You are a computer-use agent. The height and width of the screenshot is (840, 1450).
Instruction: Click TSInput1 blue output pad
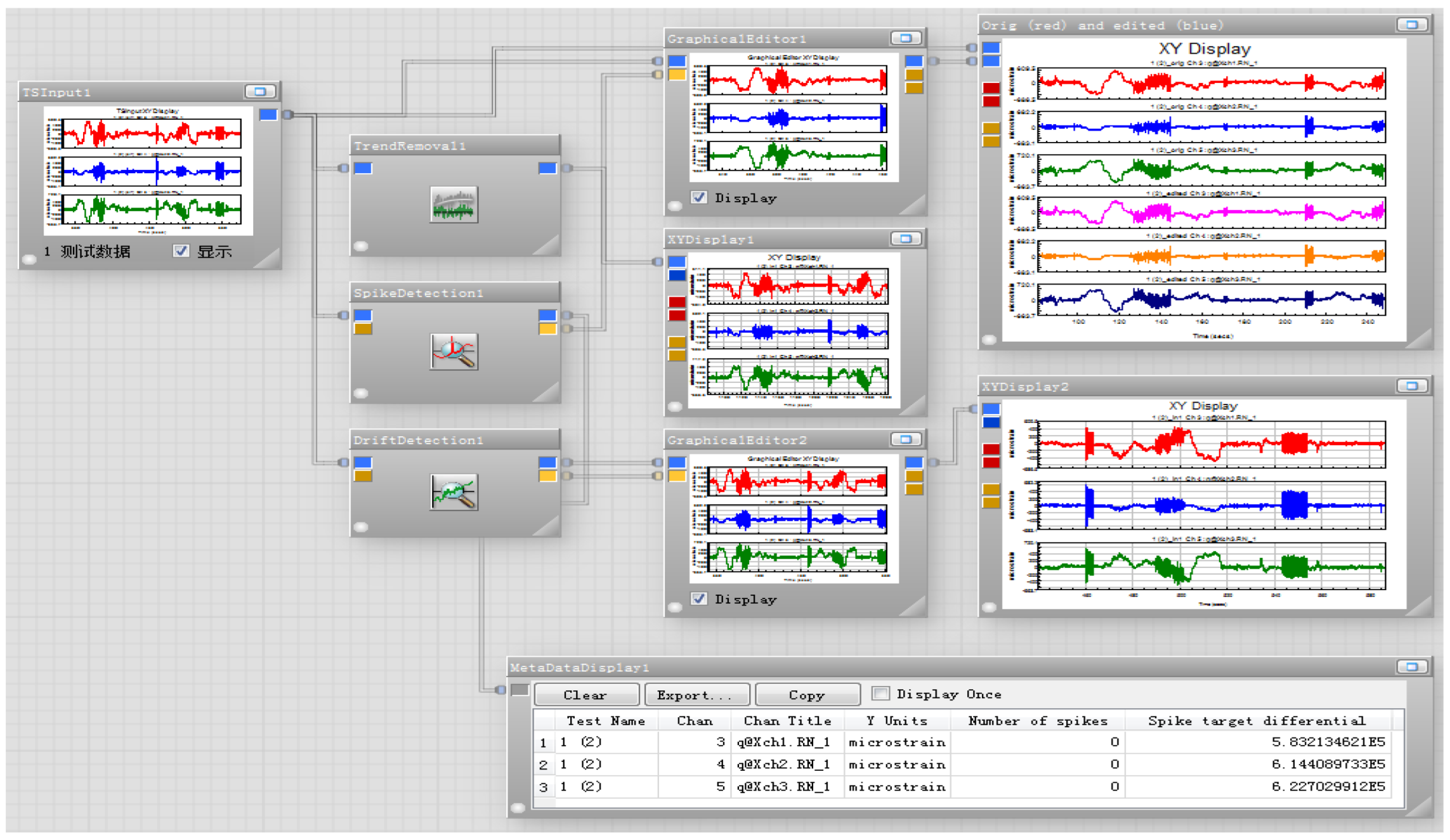268,115
